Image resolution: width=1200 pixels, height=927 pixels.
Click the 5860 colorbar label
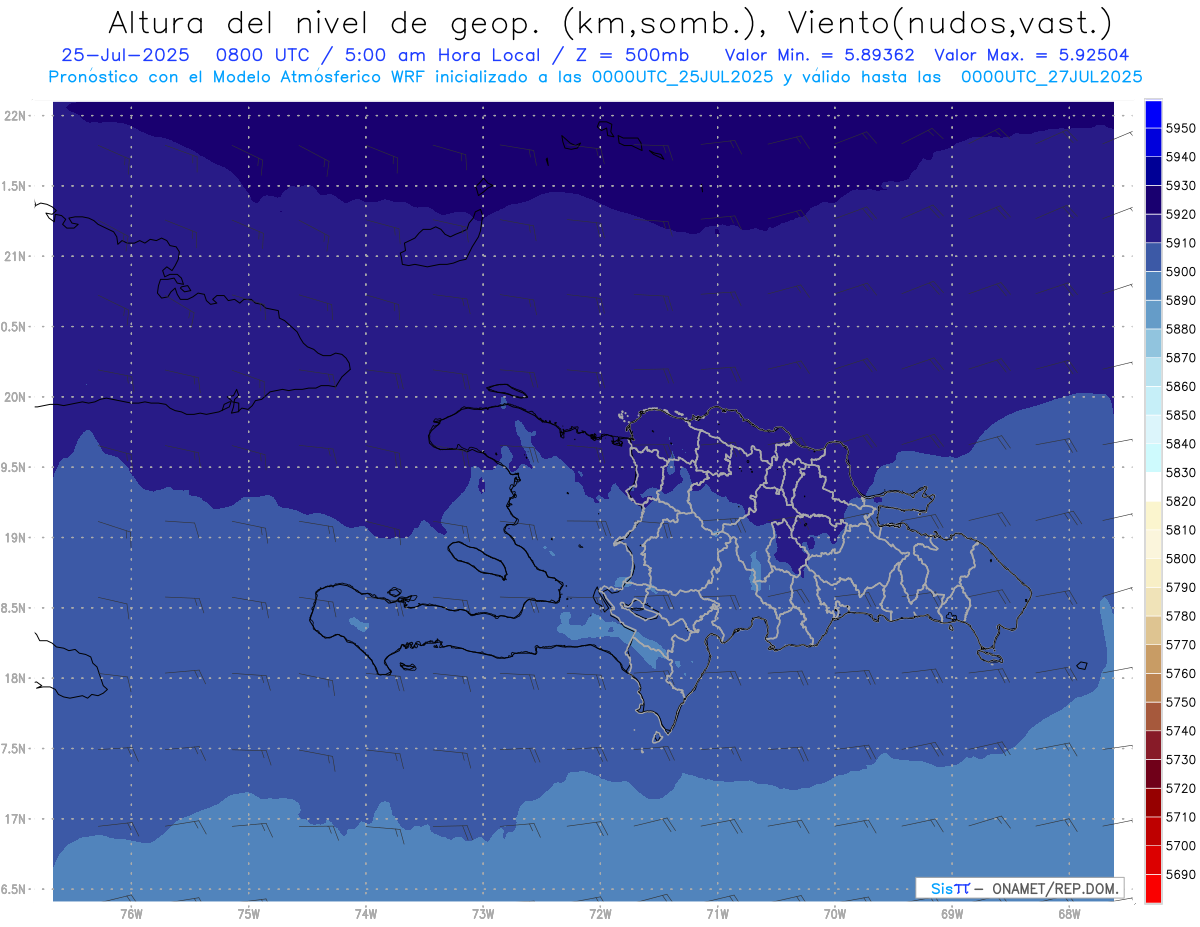1181,386
